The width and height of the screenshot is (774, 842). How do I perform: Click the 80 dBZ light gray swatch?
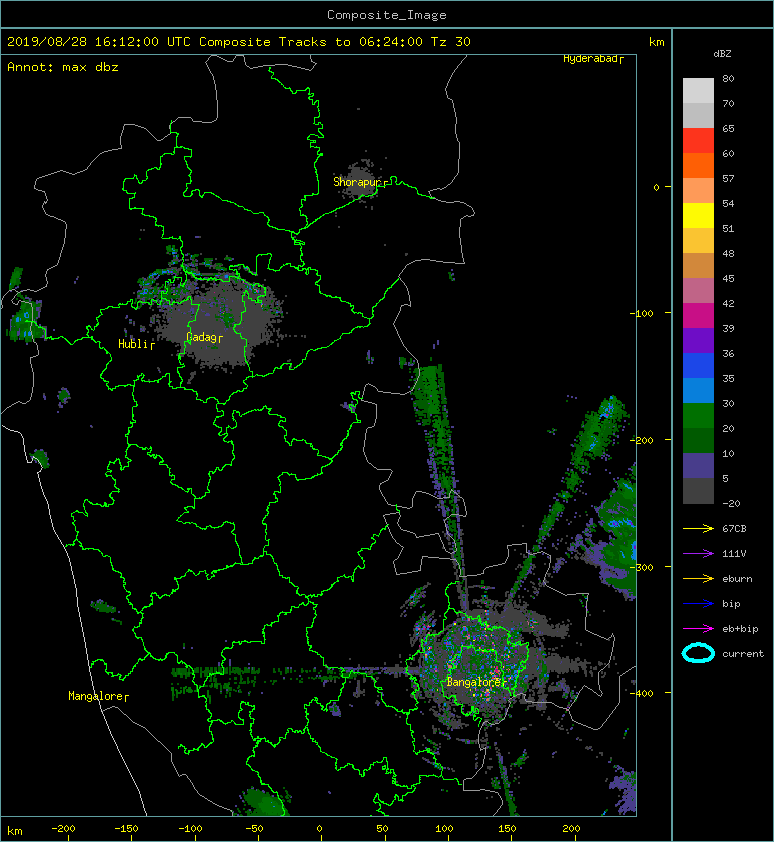698,90
